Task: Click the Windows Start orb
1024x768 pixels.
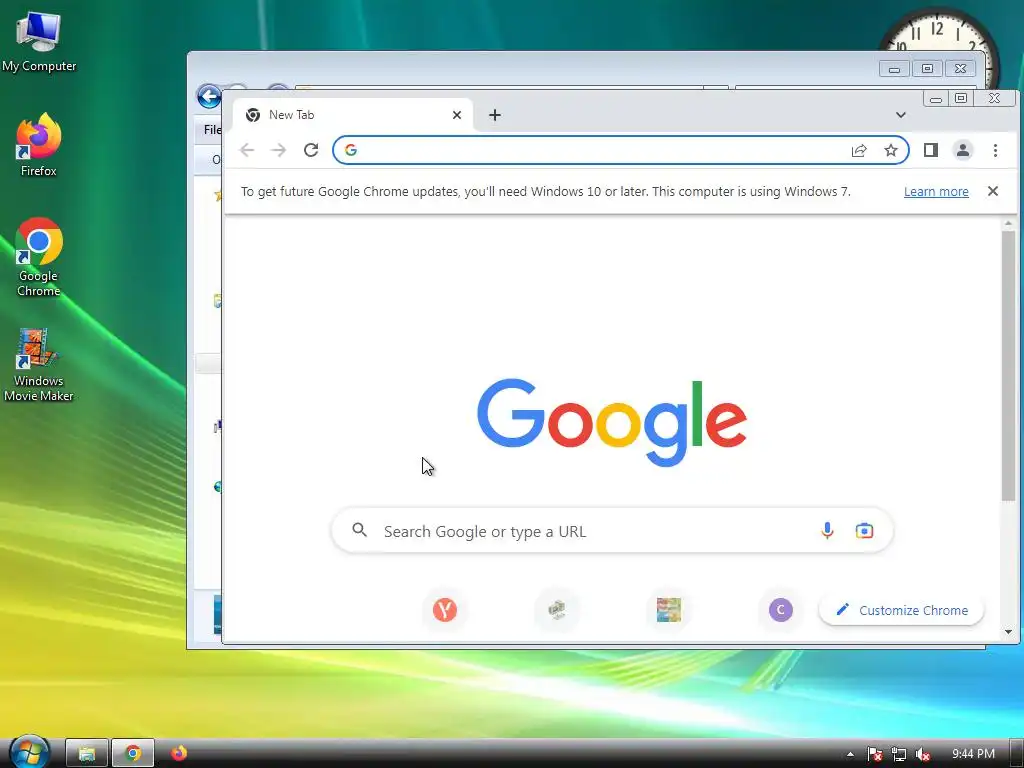Action: (x=29, y=752)
